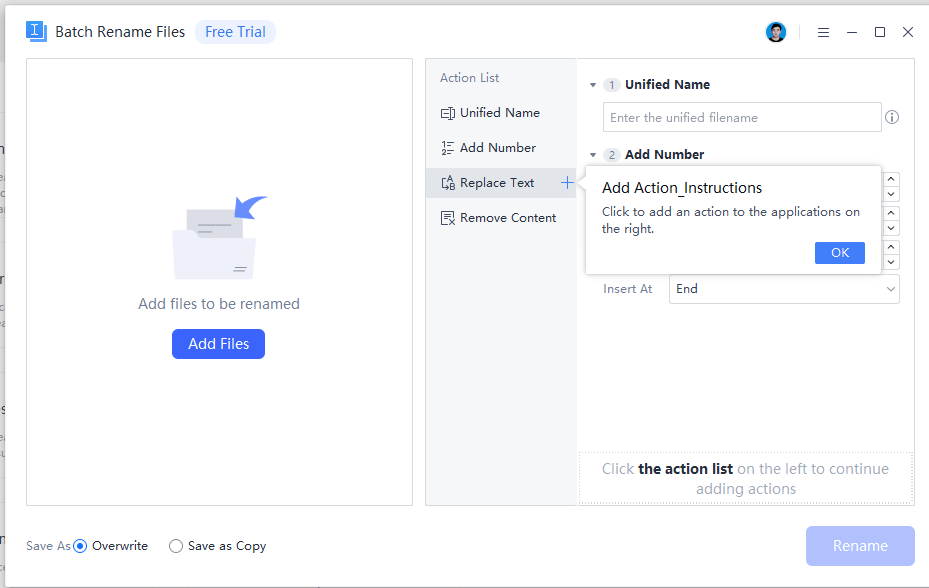Open the Insert At dropdown showing End

coord(784,288)
